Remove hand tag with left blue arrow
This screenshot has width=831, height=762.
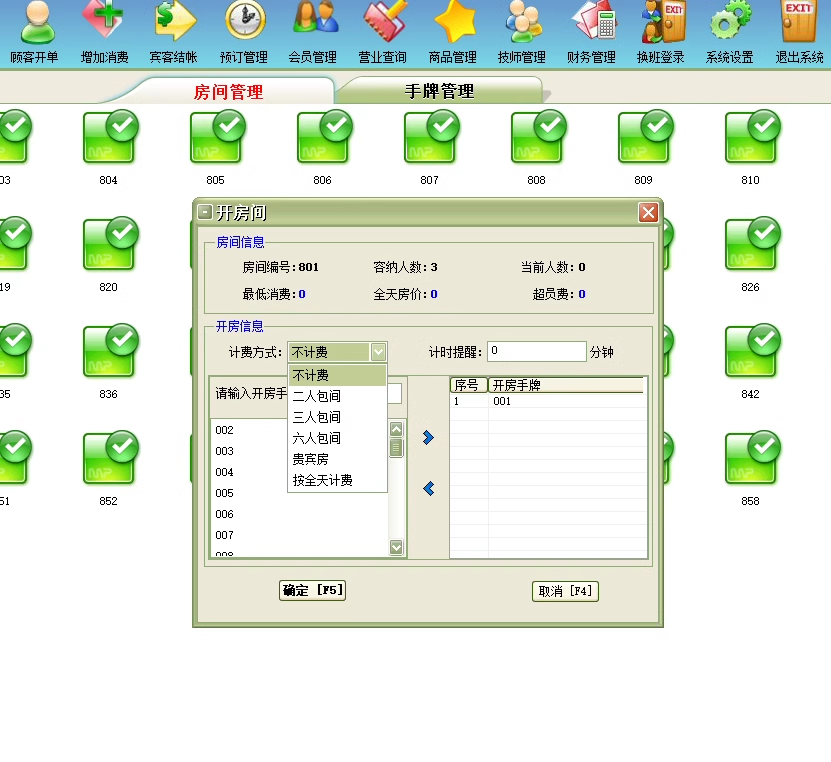click(x=429, y=488)
